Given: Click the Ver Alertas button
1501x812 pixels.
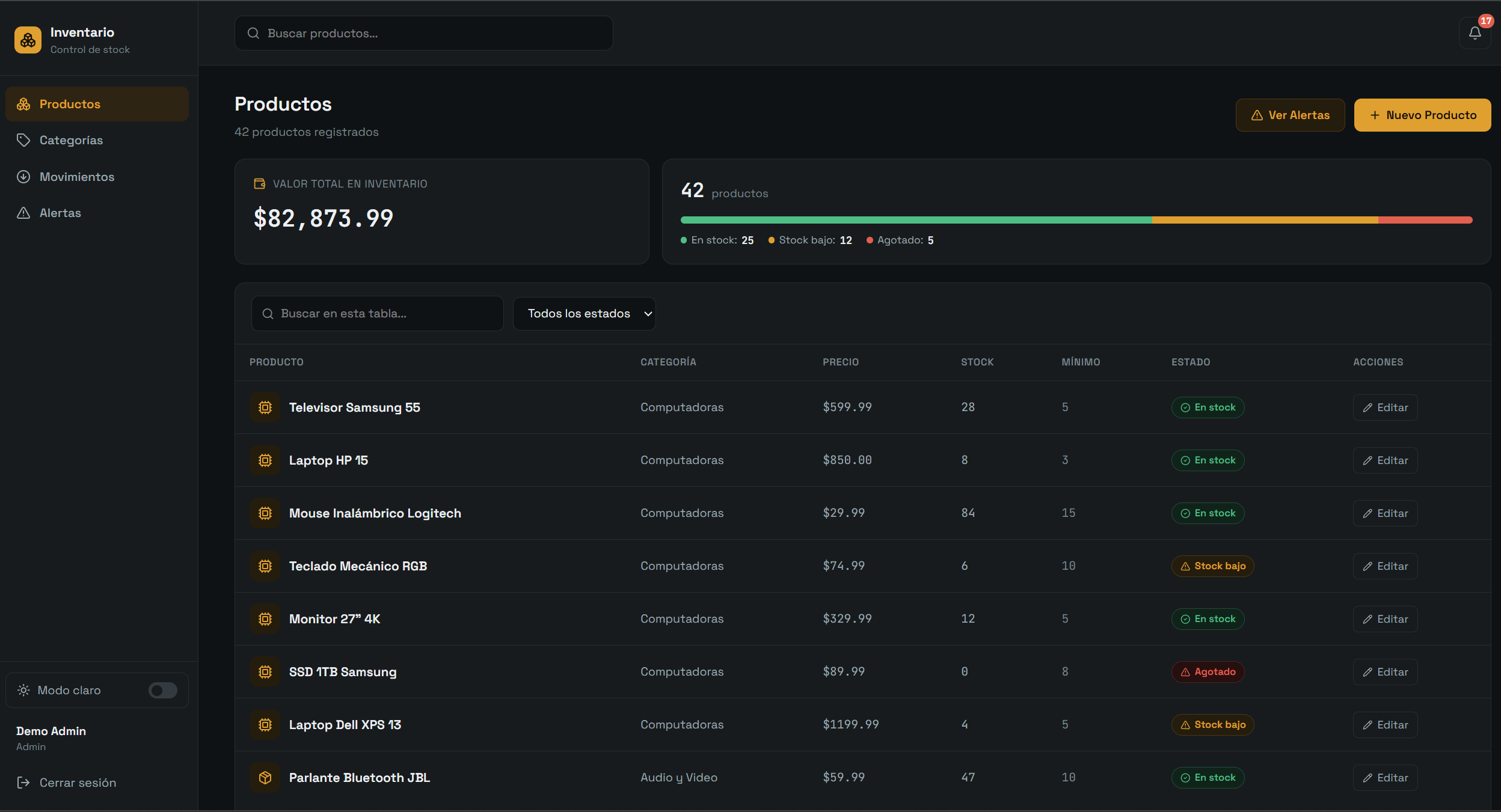Looking at the screenshot, I should point(1290,115).
